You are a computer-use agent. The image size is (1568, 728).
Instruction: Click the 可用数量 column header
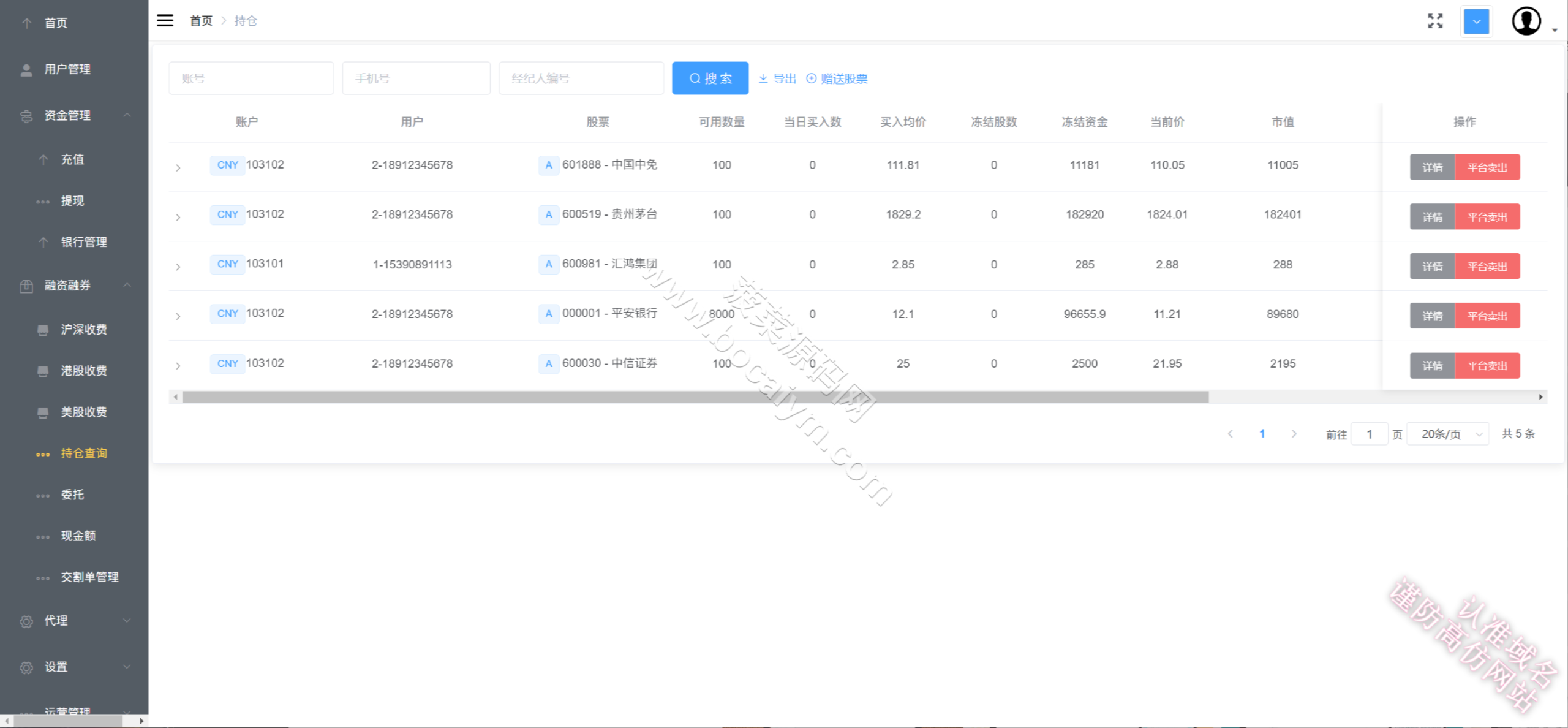point(722,122)
